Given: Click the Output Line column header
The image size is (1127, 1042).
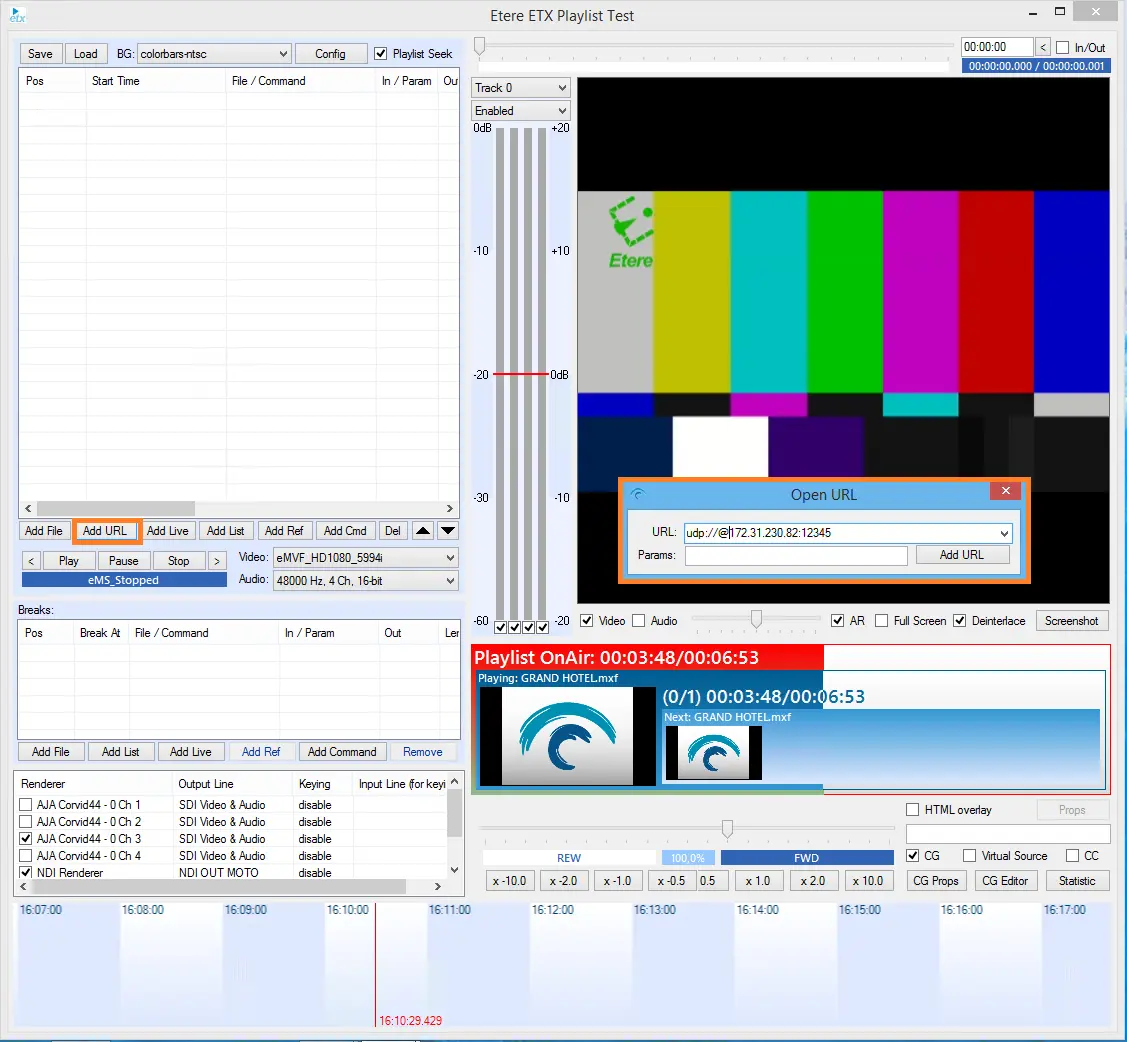Looking at the screenshot, I should click(207, 784).
